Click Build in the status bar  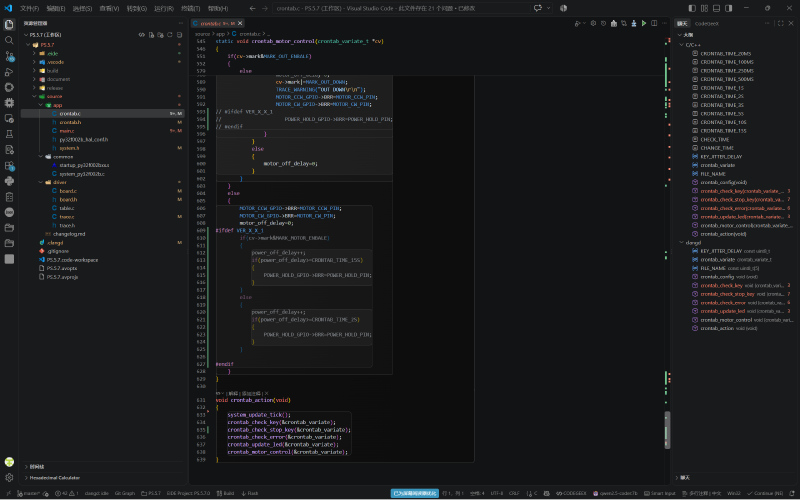(226, 493)
